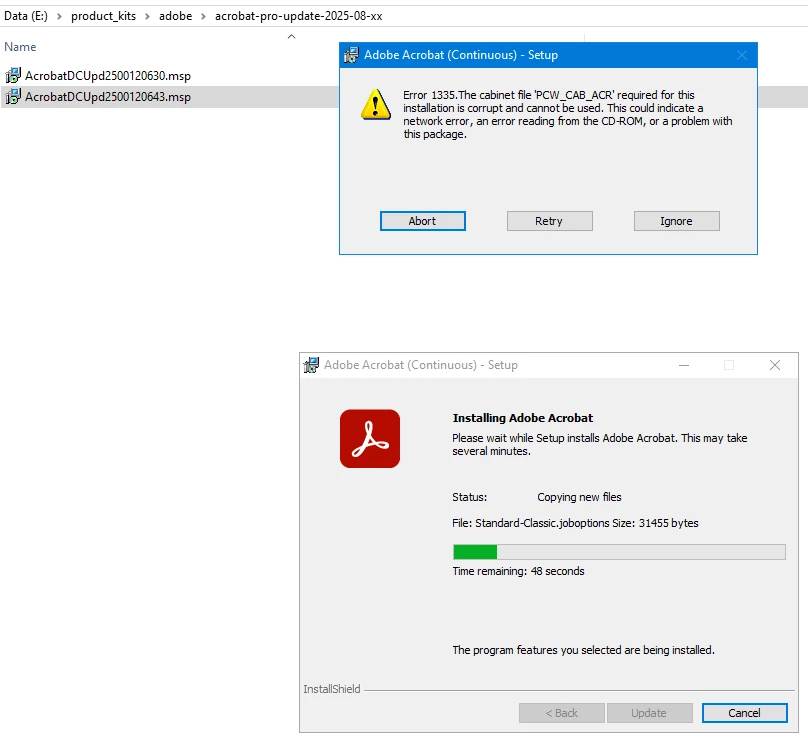Click the AcrobatDCUpd2500120643.msp installer icon
Screen dimensions: 808x739
coord(13,96)
